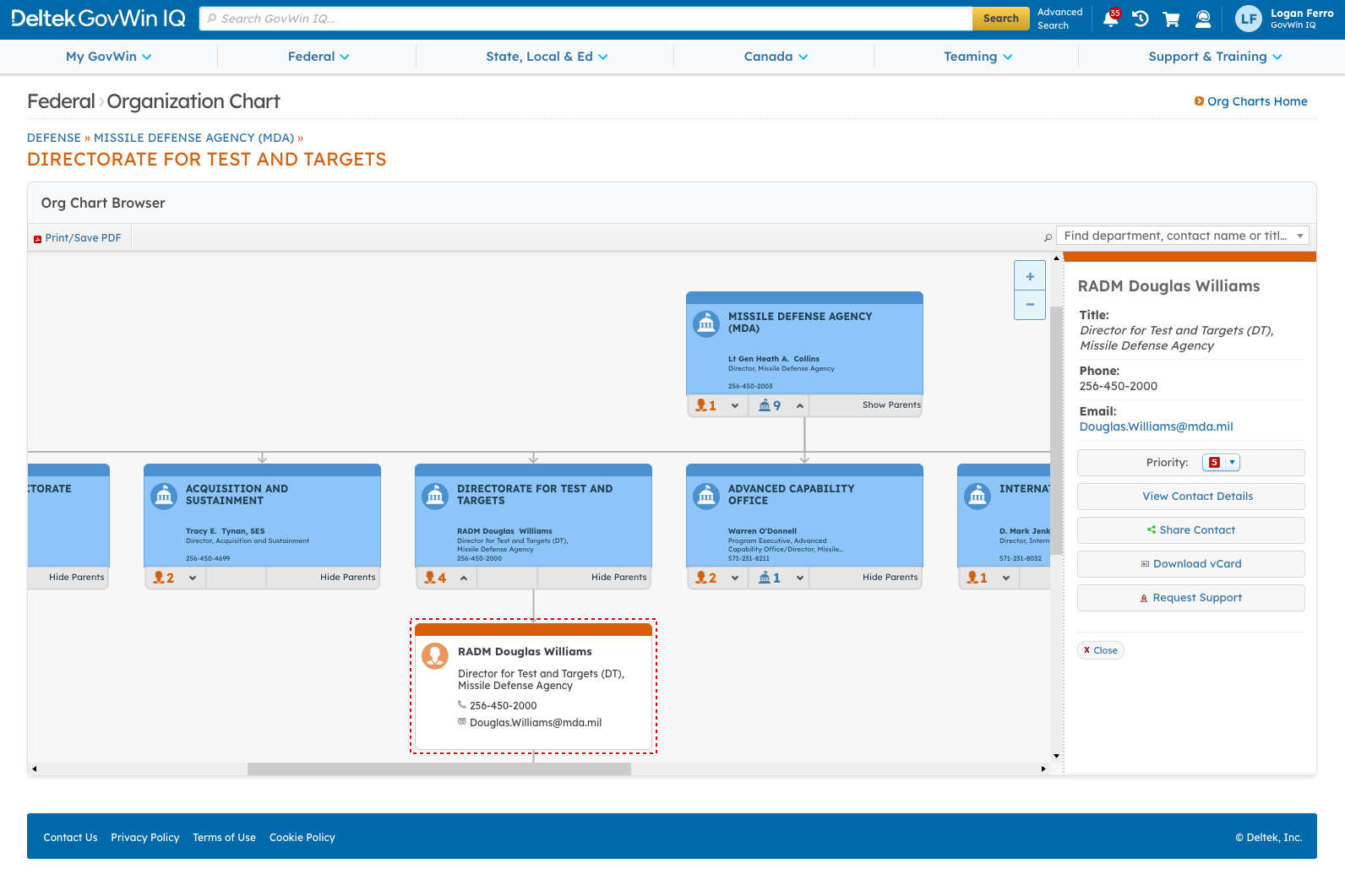Viewport: 1345px width, 896px height.
Task: Expand contacts in Acquisition and Sustainment node
Action: 193,578
